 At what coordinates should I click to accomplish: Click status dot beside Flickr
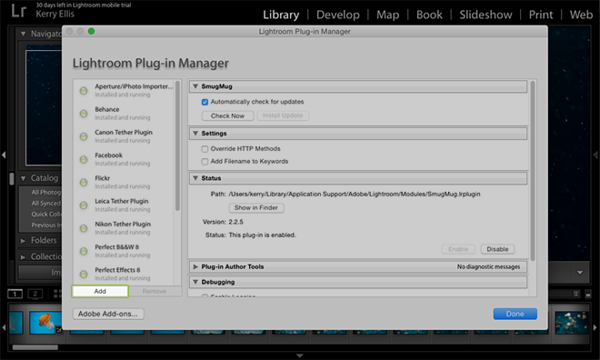(x=83, y=182)
